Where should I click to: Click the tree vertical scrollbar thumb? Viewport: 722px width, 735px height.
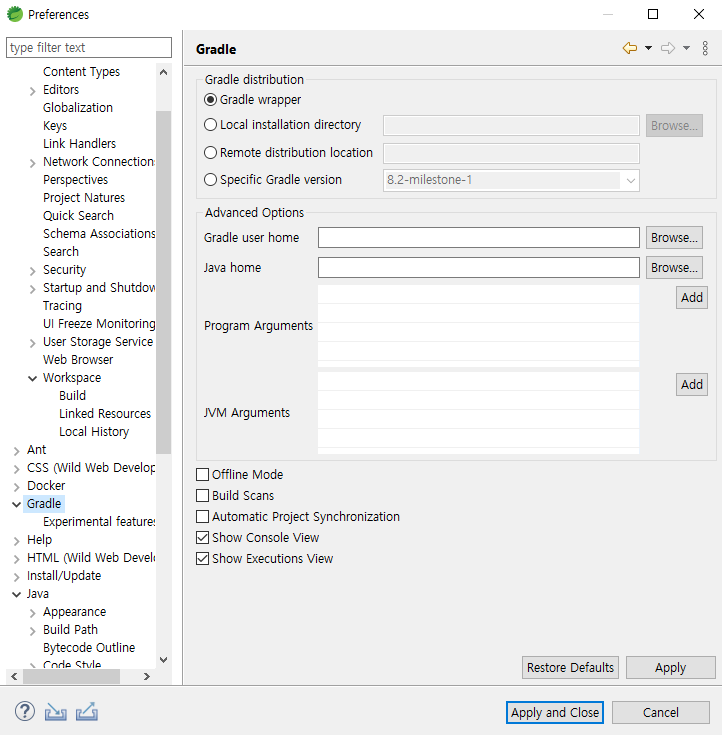164,282
